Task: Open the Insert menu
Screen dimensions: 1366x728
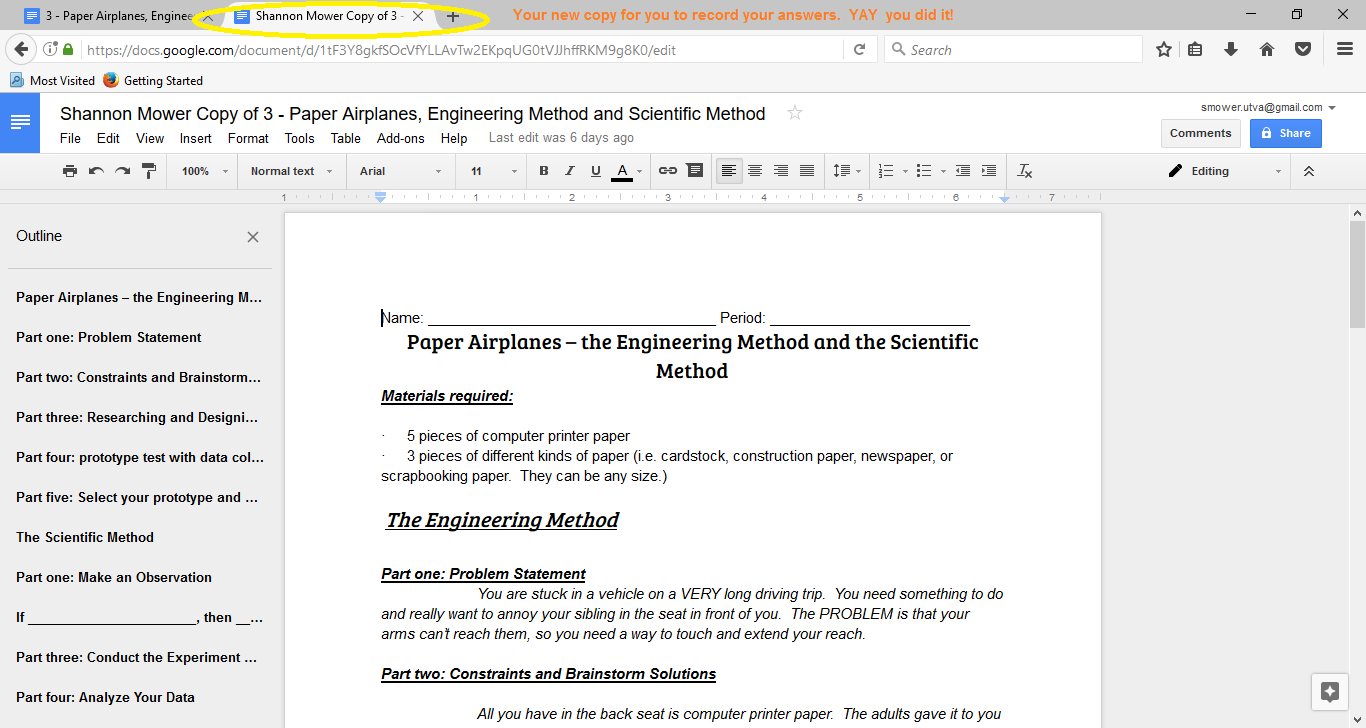Action: click(195, 138)
